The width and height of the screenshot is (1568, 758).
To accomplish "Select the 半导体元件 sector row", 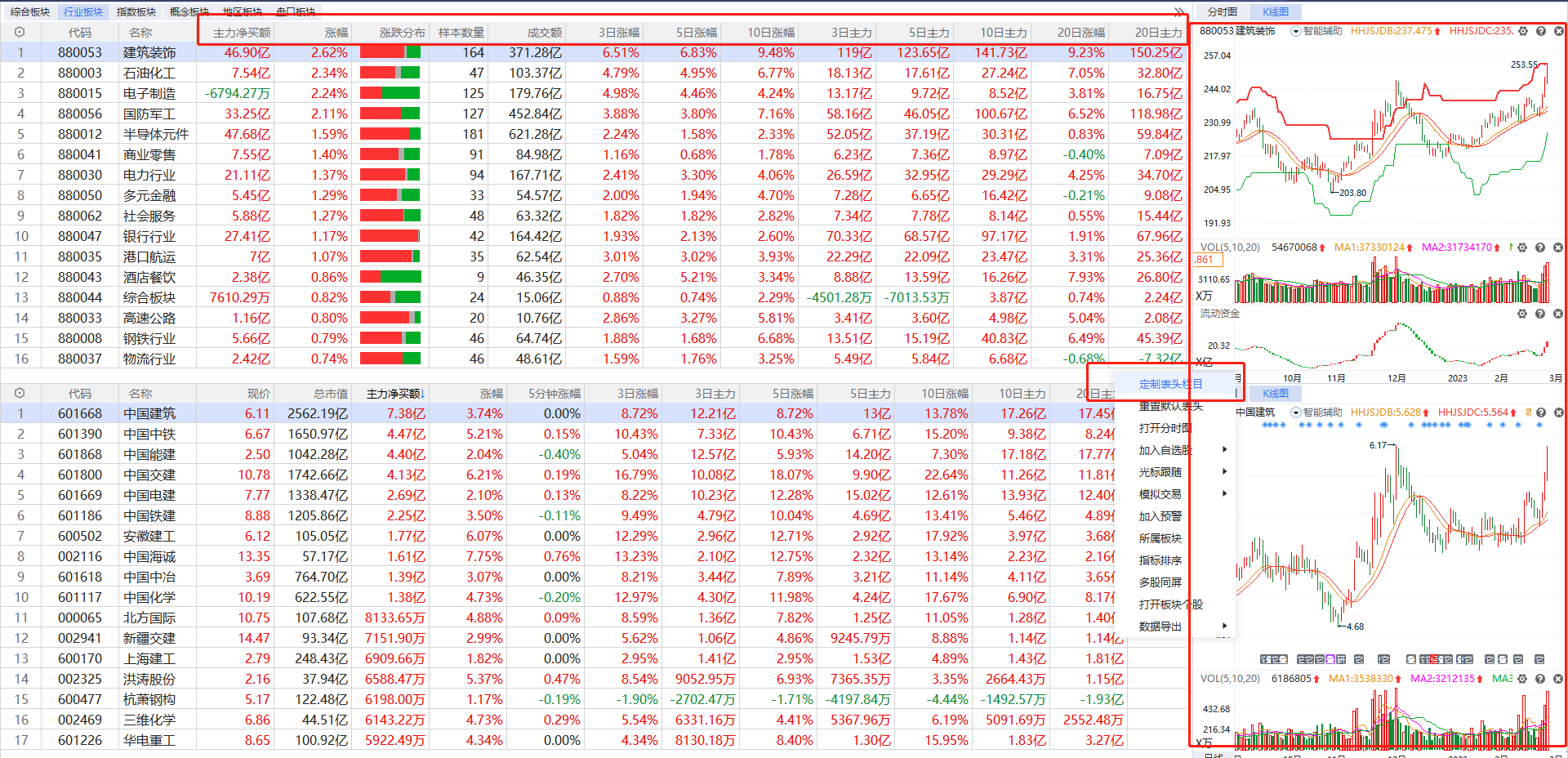I will [594, 134].
